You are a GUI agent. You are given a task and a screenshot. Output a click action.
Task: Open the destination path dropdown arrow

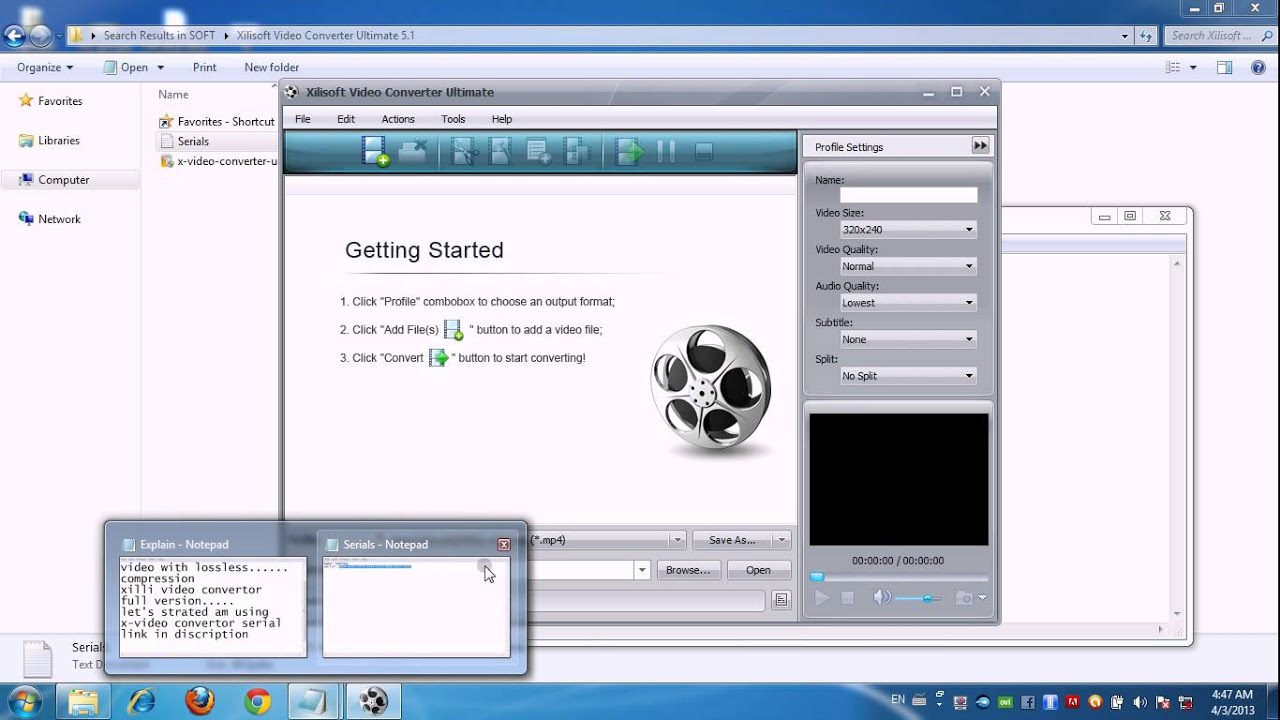tap(641, 570)
